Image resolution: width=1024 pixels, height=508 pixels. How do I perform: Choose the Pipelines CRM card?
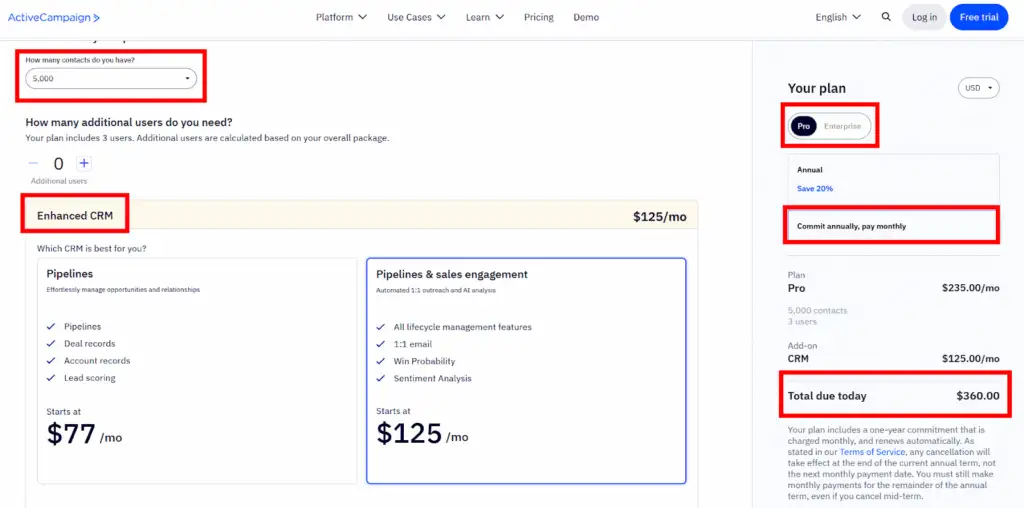coord(197,371)
